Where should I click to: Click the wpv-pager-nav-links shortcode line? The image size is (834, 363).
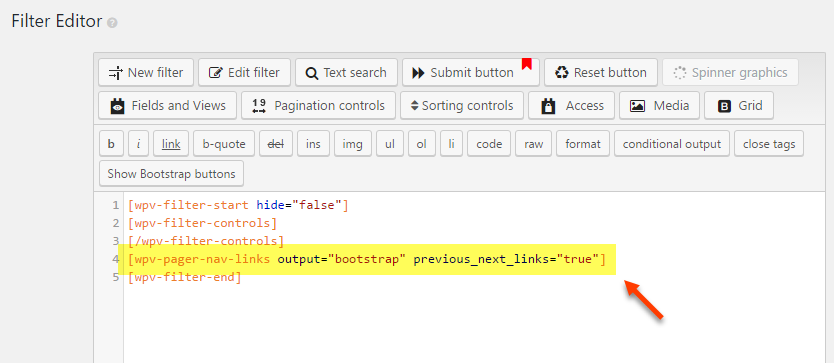(366, 260)
